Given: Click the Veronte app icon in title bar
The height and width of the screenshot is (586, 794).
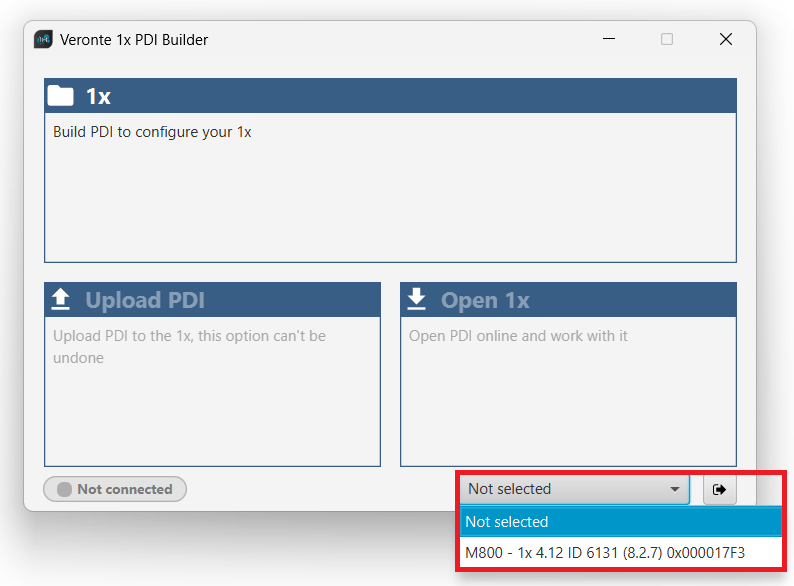Looking at the screenshot, I should (x=43, y=40).
